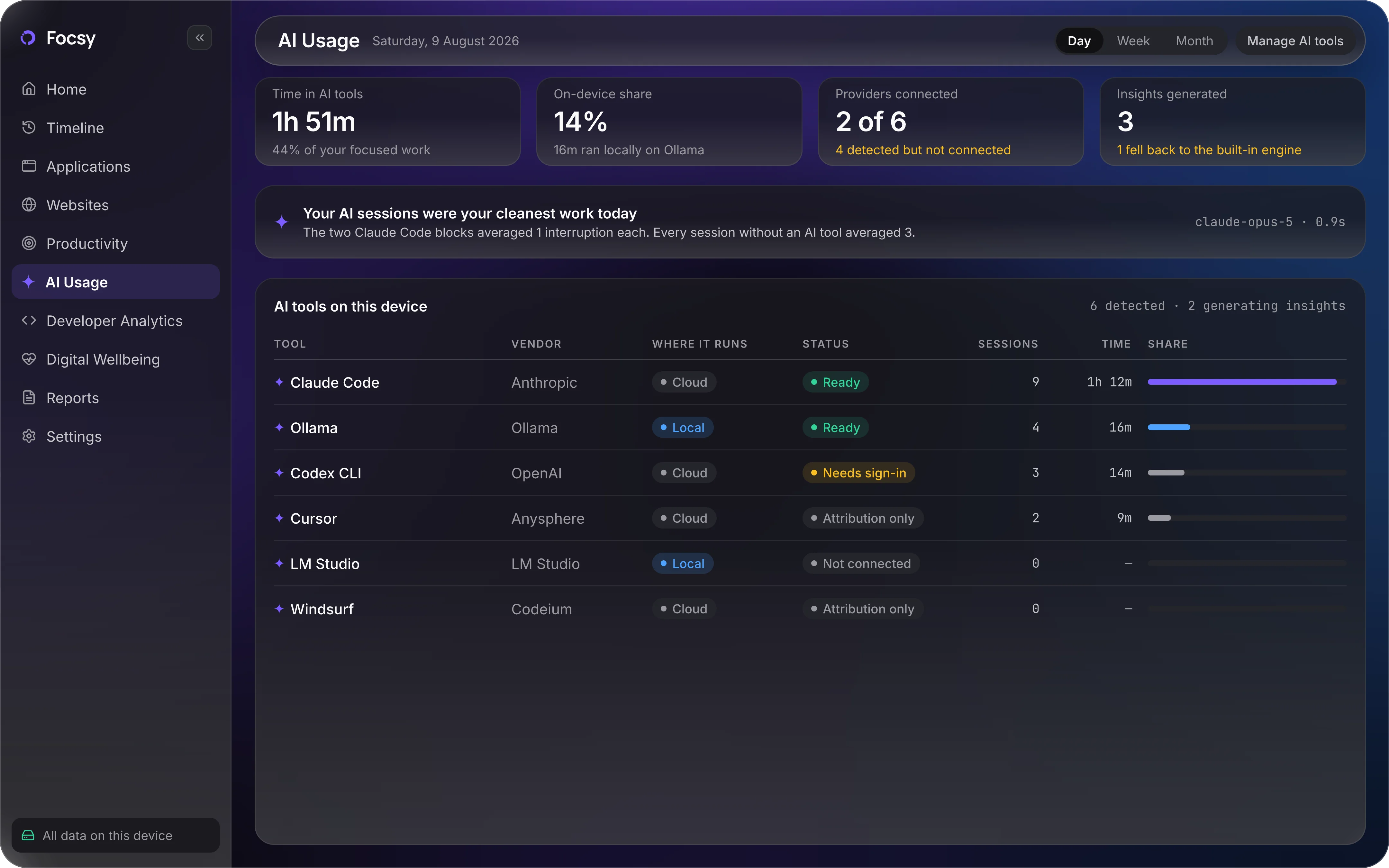Viewport: 1389px width, 868px height.
Task: Click the drive icon beside All data on this device
Action: pos(28,835)
